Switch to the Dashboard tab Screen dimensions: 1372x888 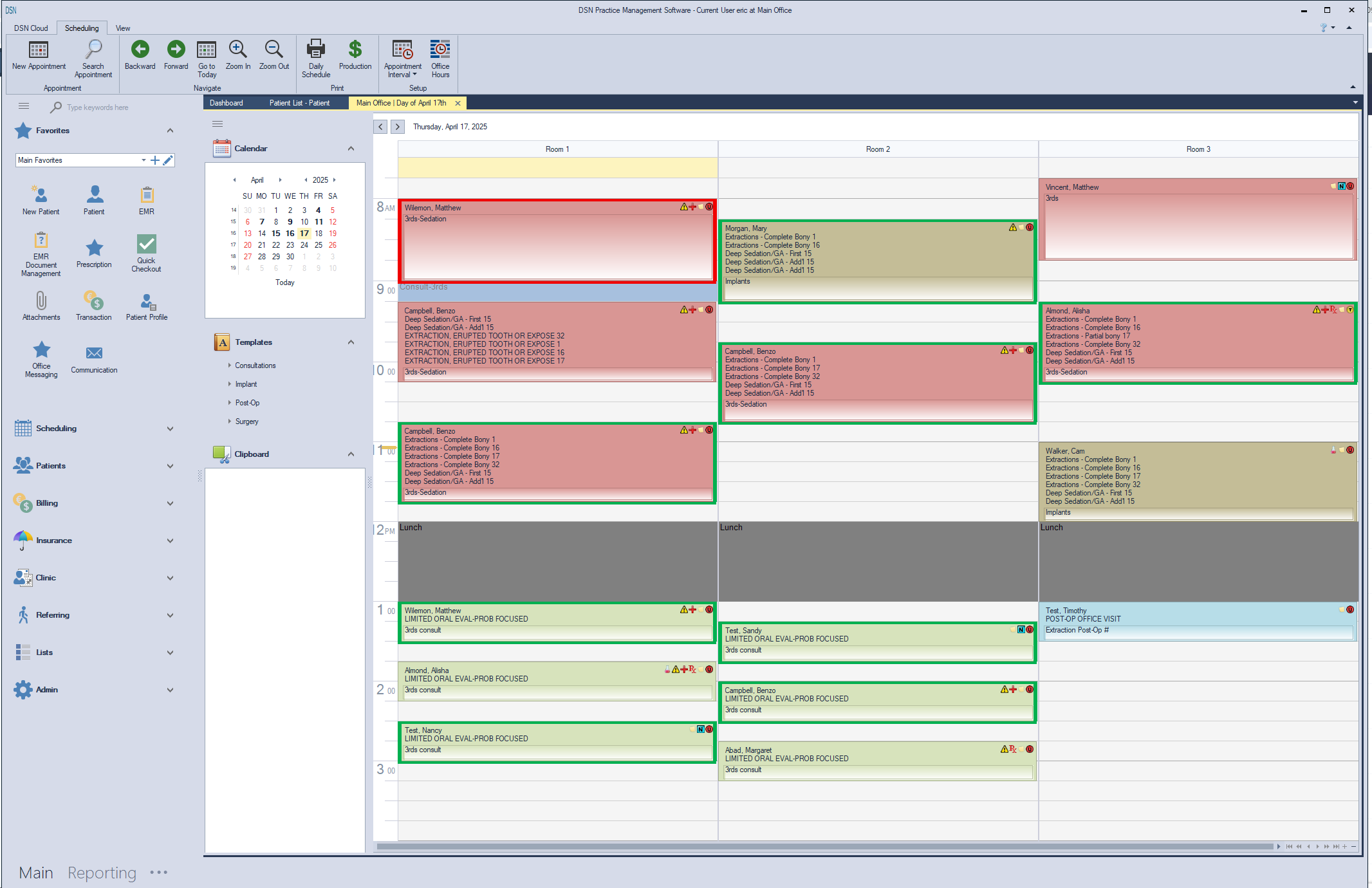click(227, 103)
